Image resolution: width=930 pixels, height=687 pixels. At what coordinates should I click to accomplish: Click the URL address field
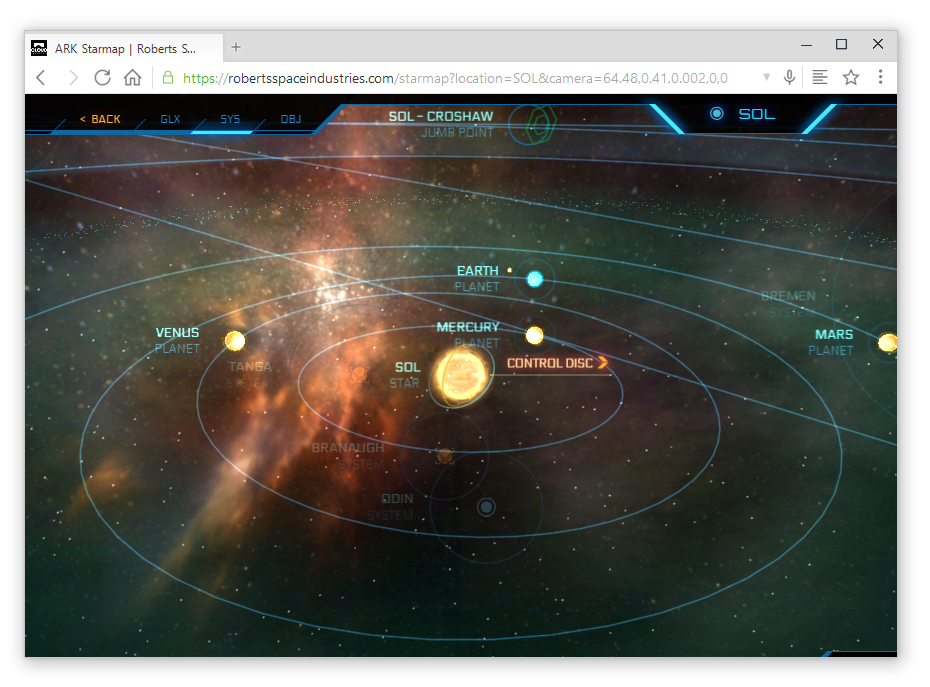(x=455, y=78)
